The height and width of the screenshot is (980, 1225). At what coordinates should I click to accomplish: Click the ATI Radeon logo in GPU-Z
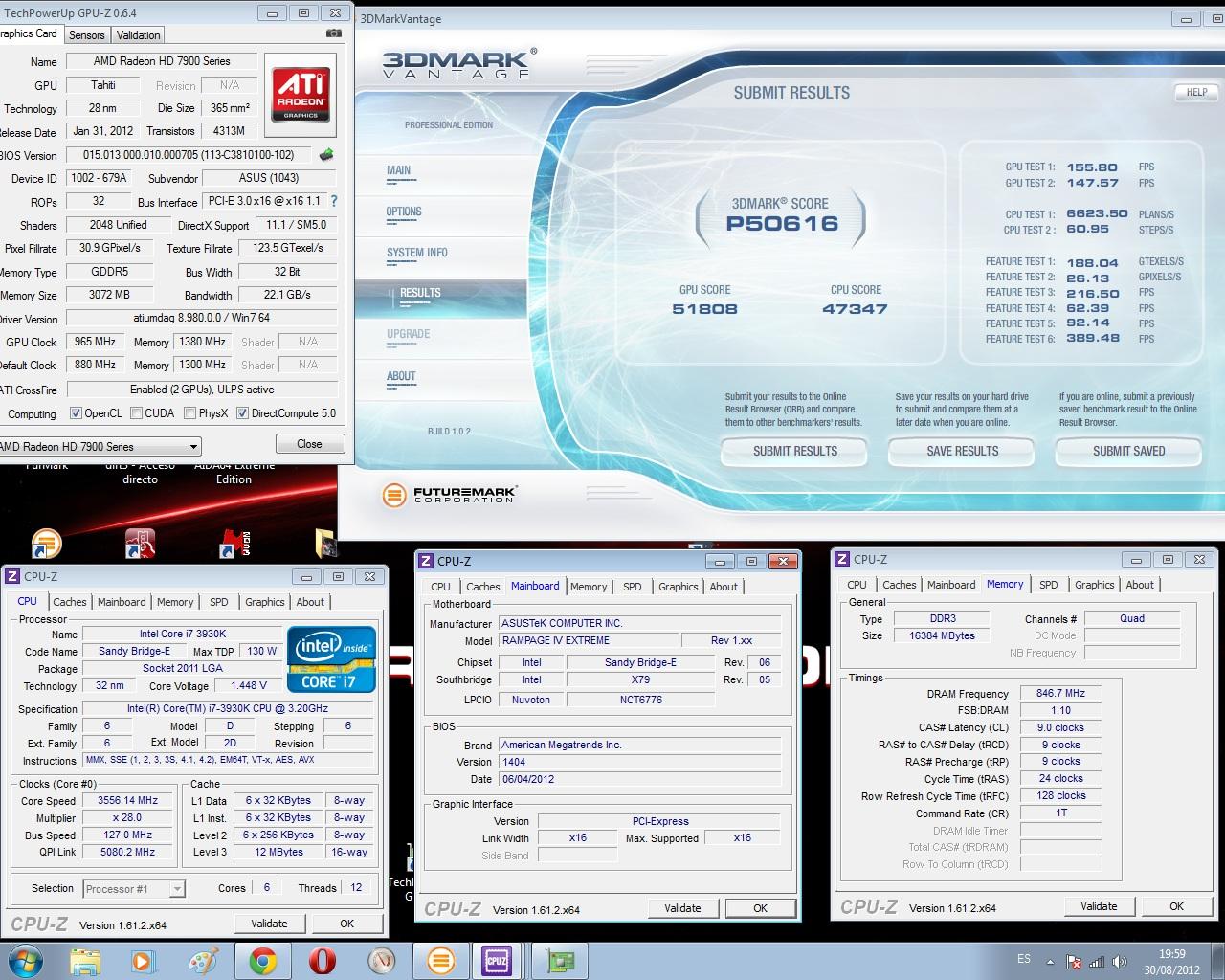pyautogui.click(x=301, y=94)
